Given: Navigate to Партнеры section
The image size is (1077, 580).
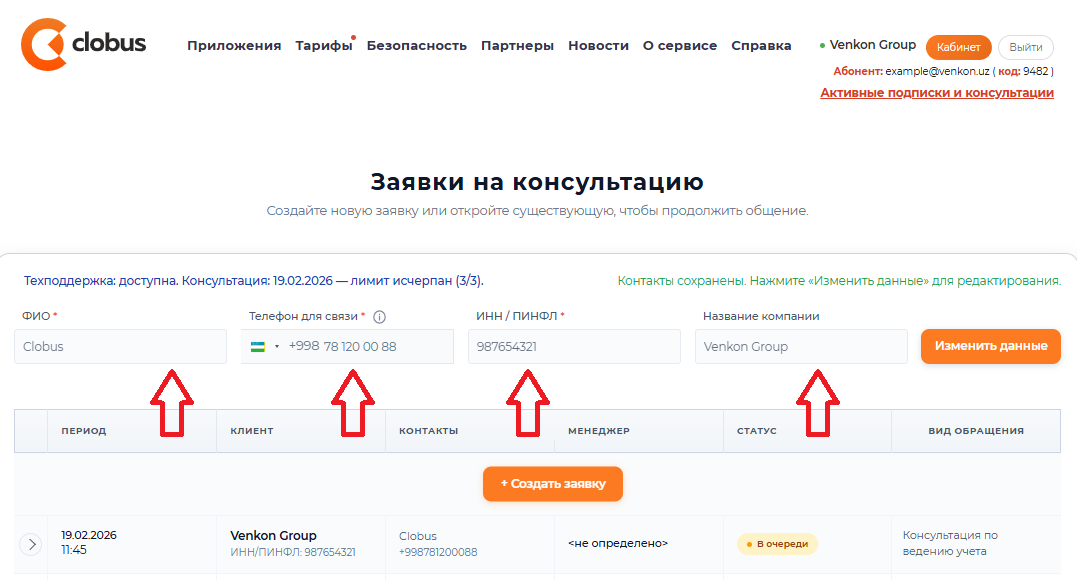Looking at the screenshot, I should pos(517,45).
